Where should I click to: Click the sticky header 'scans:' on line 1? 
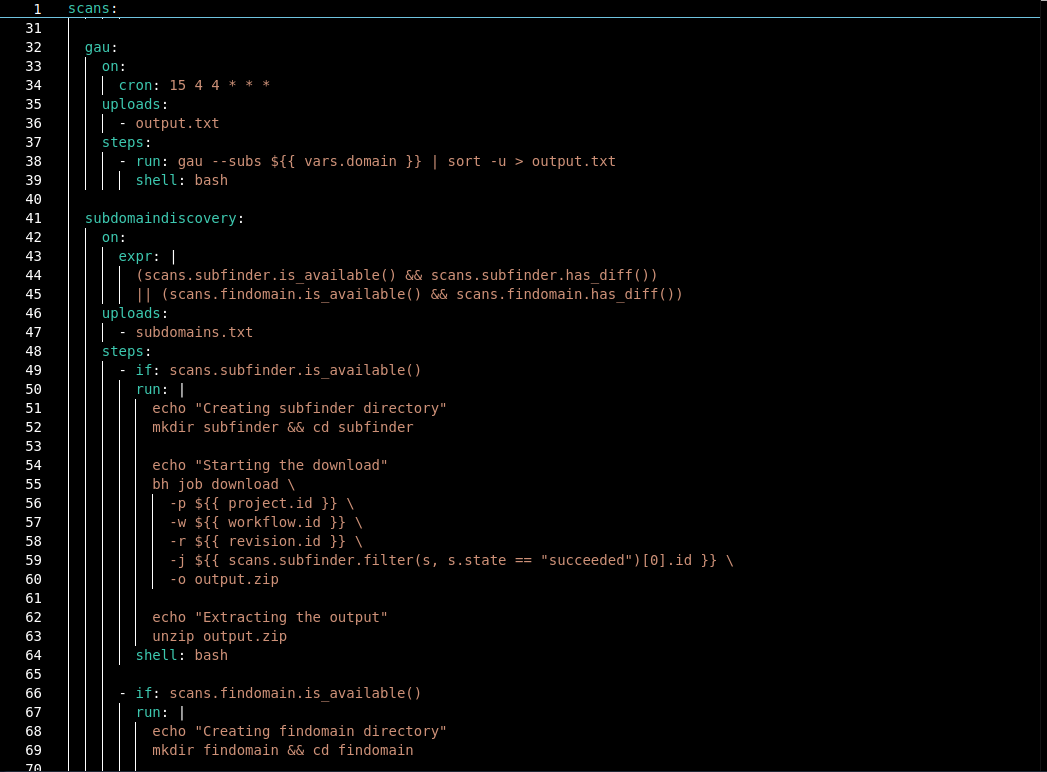(92, 9)
